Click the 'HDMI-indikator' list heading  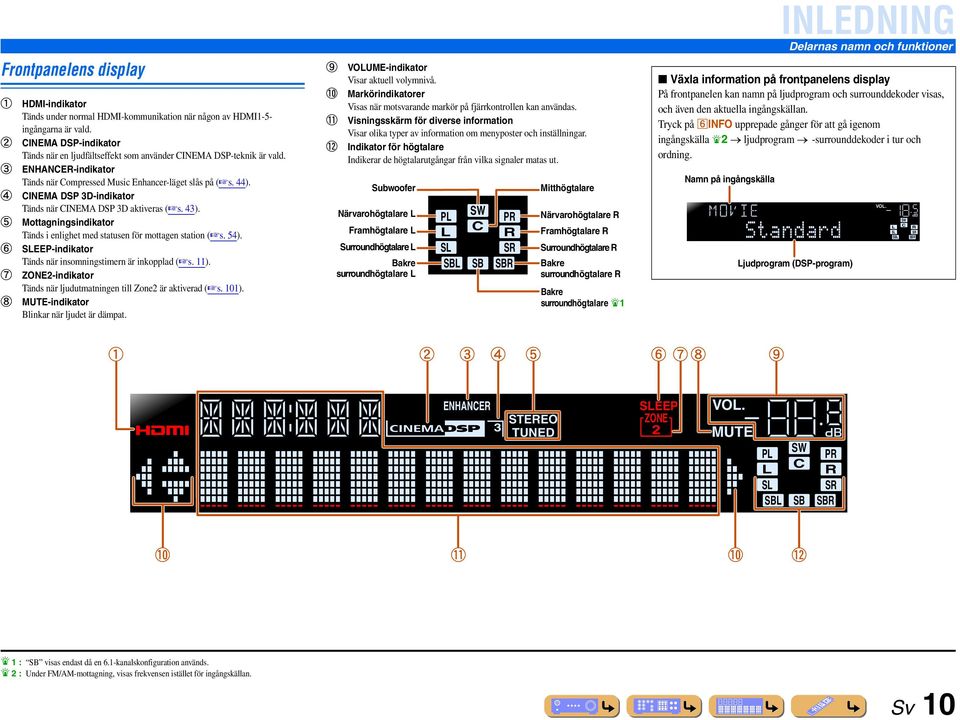coord(54,104)
